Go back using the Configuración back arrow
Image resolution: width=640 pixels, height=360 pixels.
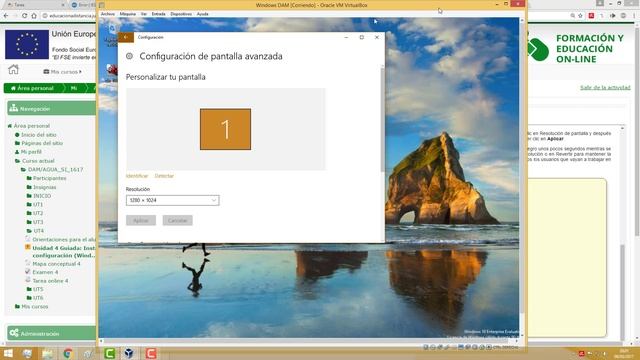click(x=126, y=37)
